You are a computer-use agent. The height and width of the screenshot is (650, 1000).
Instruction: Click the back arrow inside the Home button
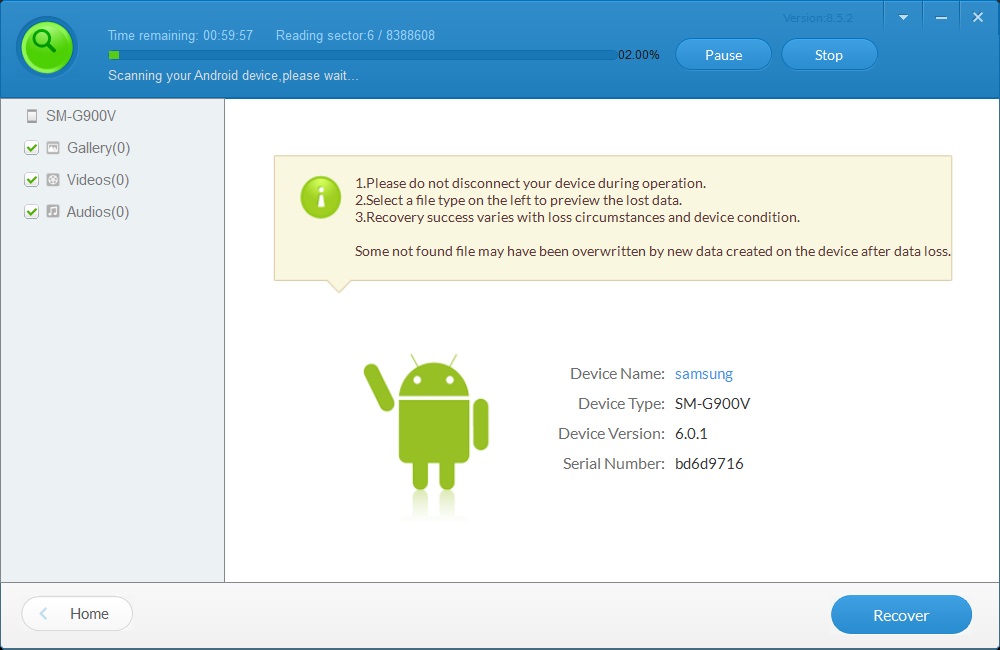tap(42, 613)
